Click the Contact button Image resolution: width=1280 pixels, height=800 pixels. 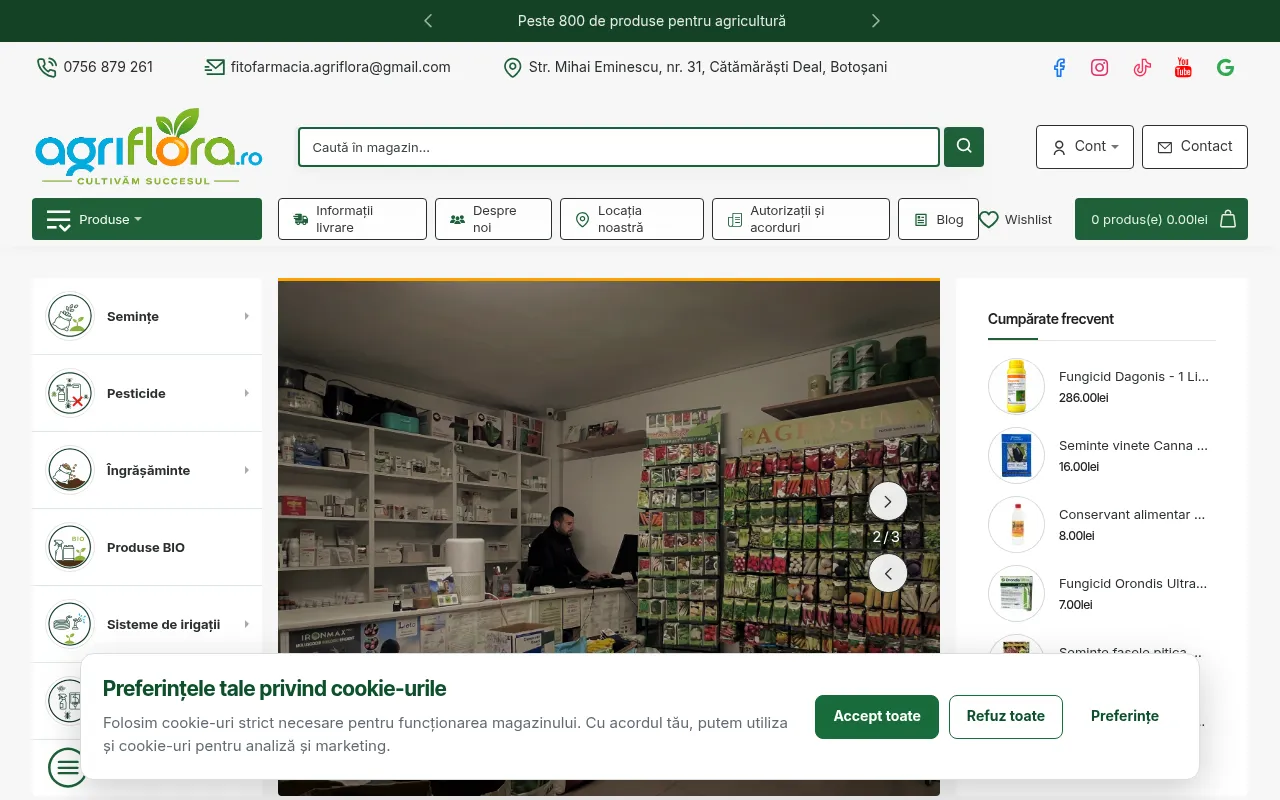(x=1195, y=147)
